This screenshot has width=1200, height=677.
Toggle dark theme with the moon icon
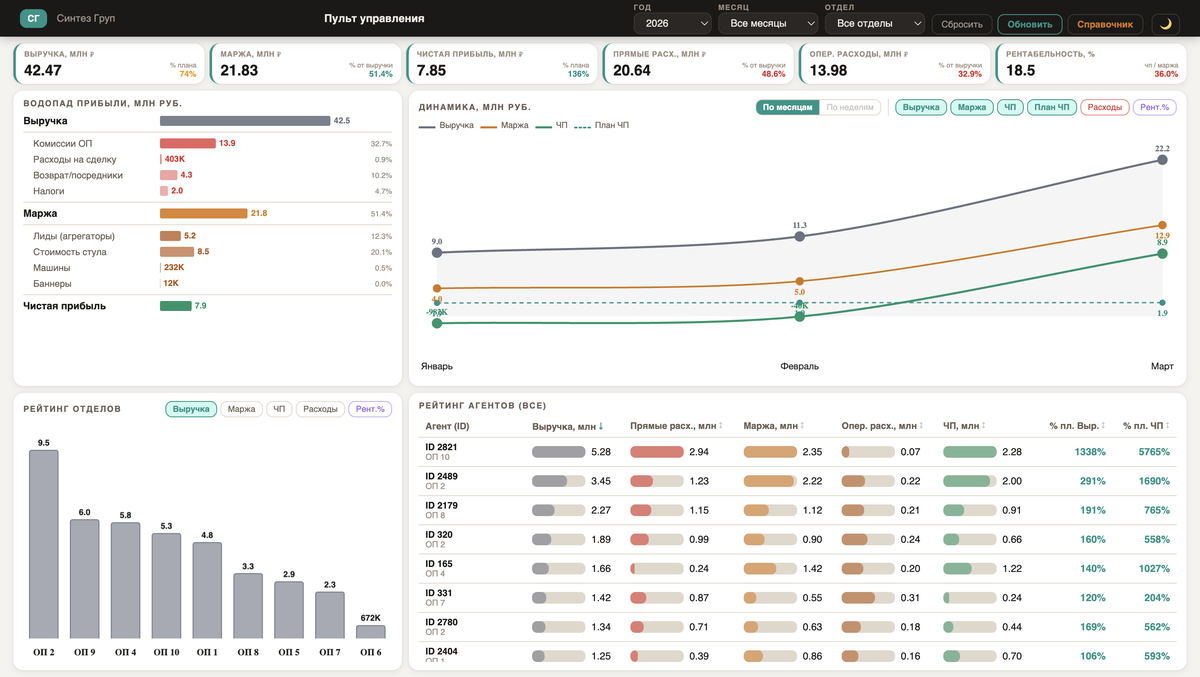point(1166,24)
